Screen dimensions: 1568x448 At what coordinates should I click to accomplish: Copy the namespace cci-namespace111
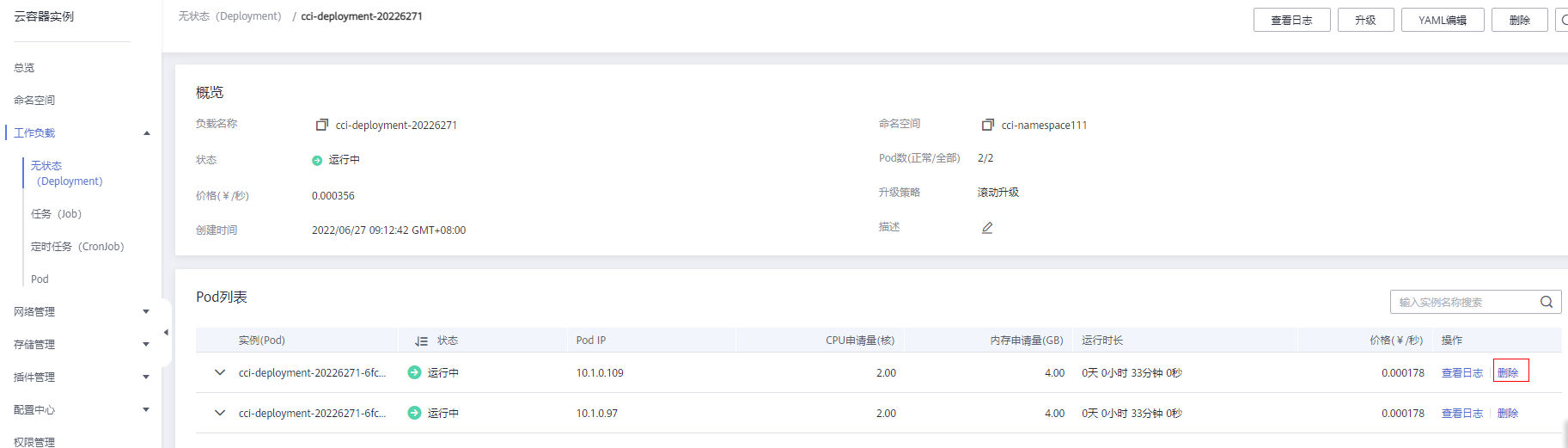point(988,125)
